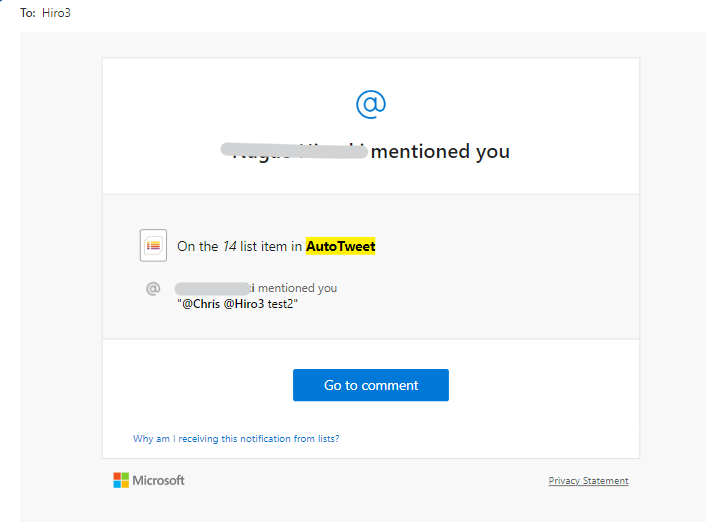Open the 'Why am I receiving this notification' link

pos(236,438)
